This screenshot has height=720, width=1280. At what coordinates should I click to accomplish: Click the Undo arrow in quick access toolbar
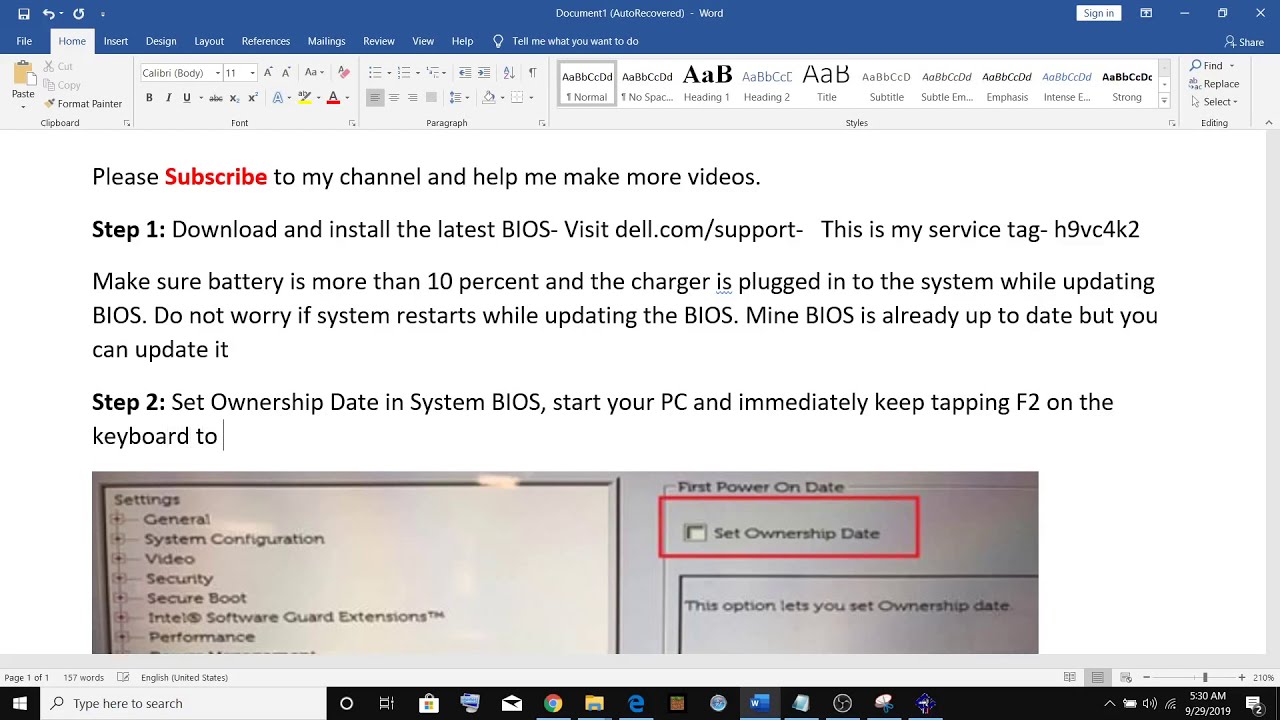48,14
